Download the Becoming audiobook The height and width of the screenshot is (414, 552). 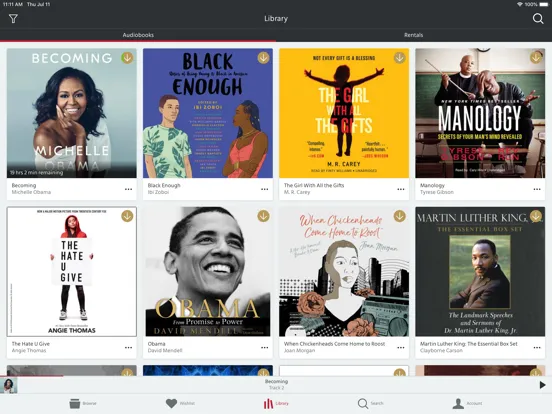coord(127,57)
